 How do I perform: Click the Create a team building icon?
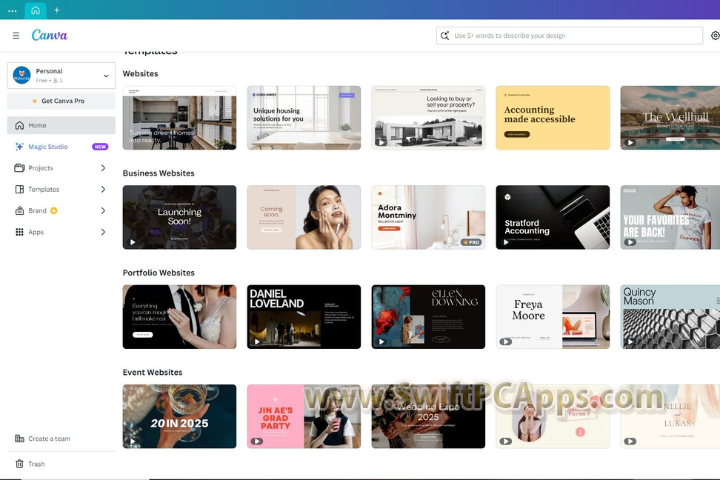click(x=19, y=439)
